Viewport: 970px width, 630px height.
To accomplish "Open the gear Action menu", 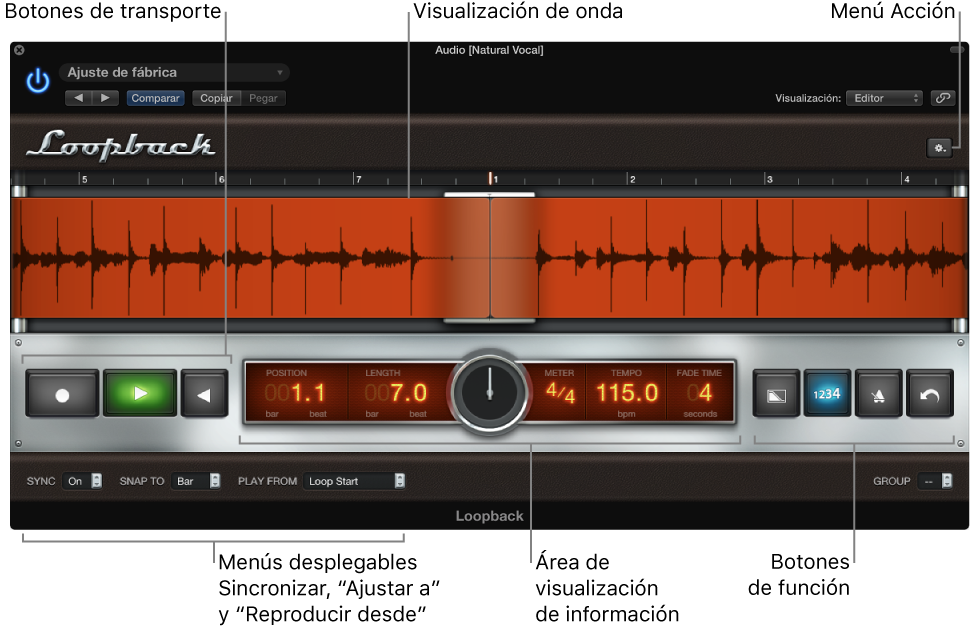I will (940, 148).
